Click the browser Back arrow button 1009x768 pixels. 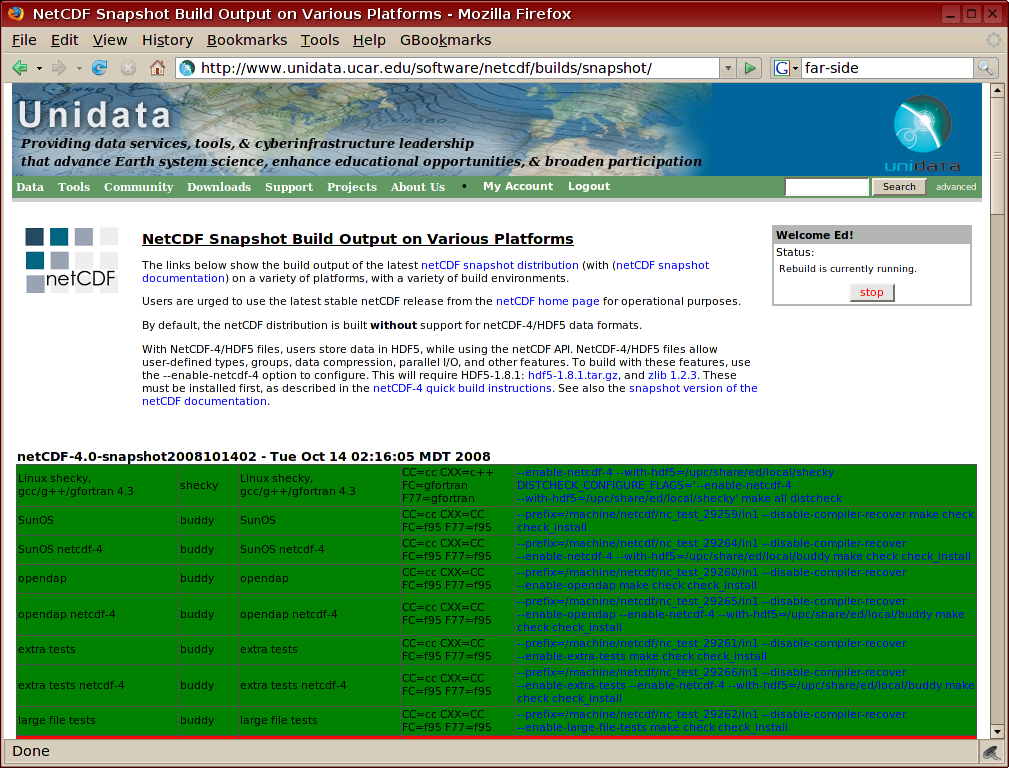click(20, 68)
